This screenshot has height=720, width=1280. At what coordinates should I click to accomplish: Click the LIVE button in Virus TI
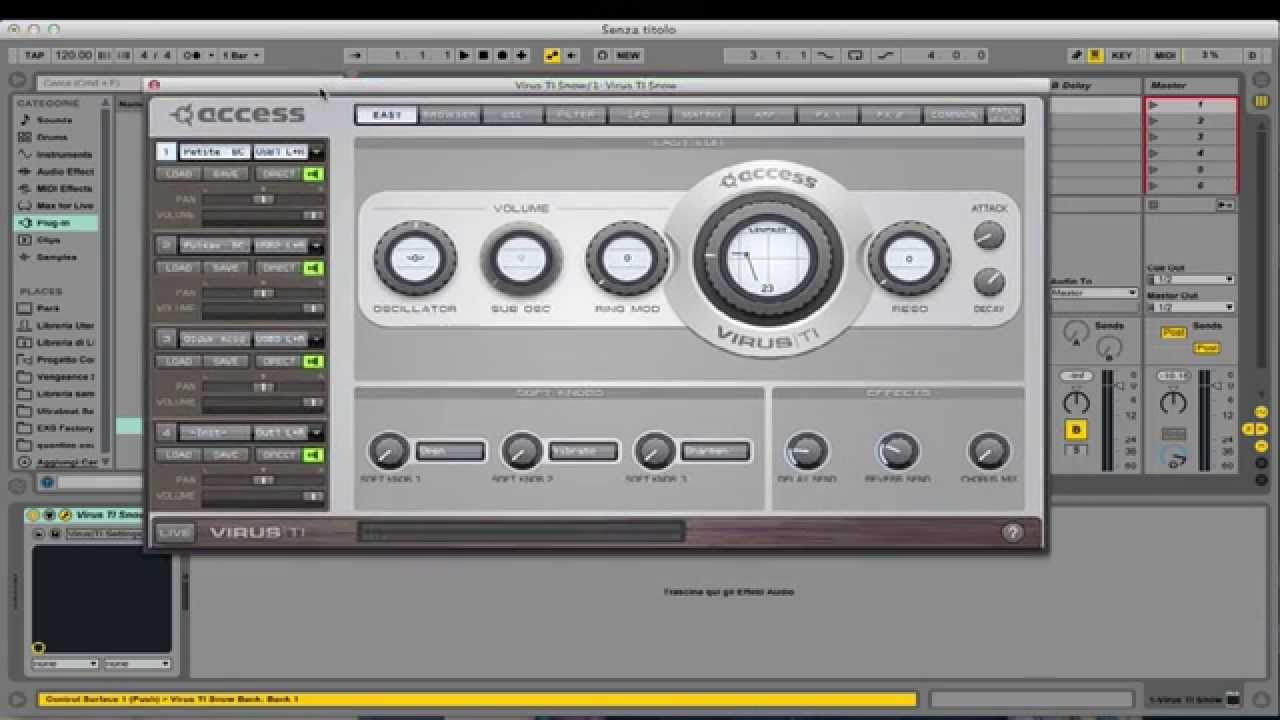pyautogui.click(x=175, y=533)
